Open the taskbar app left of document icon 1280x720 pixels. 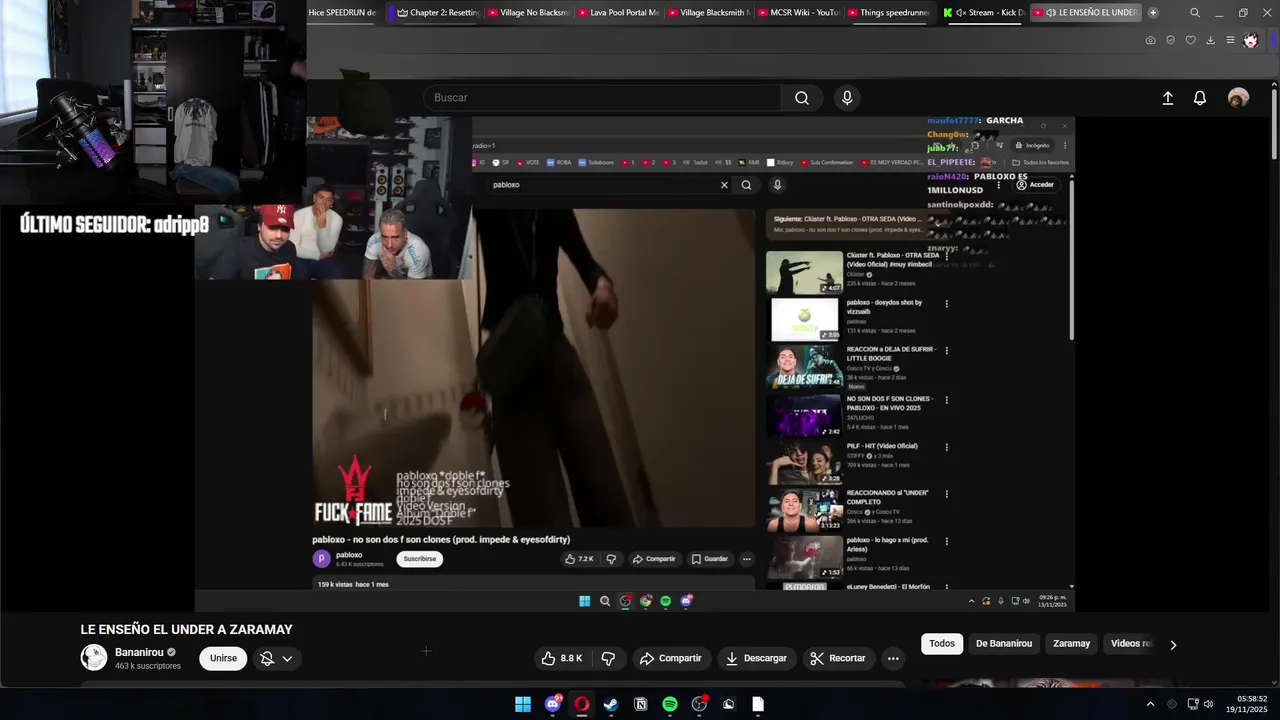click(729, 704)
